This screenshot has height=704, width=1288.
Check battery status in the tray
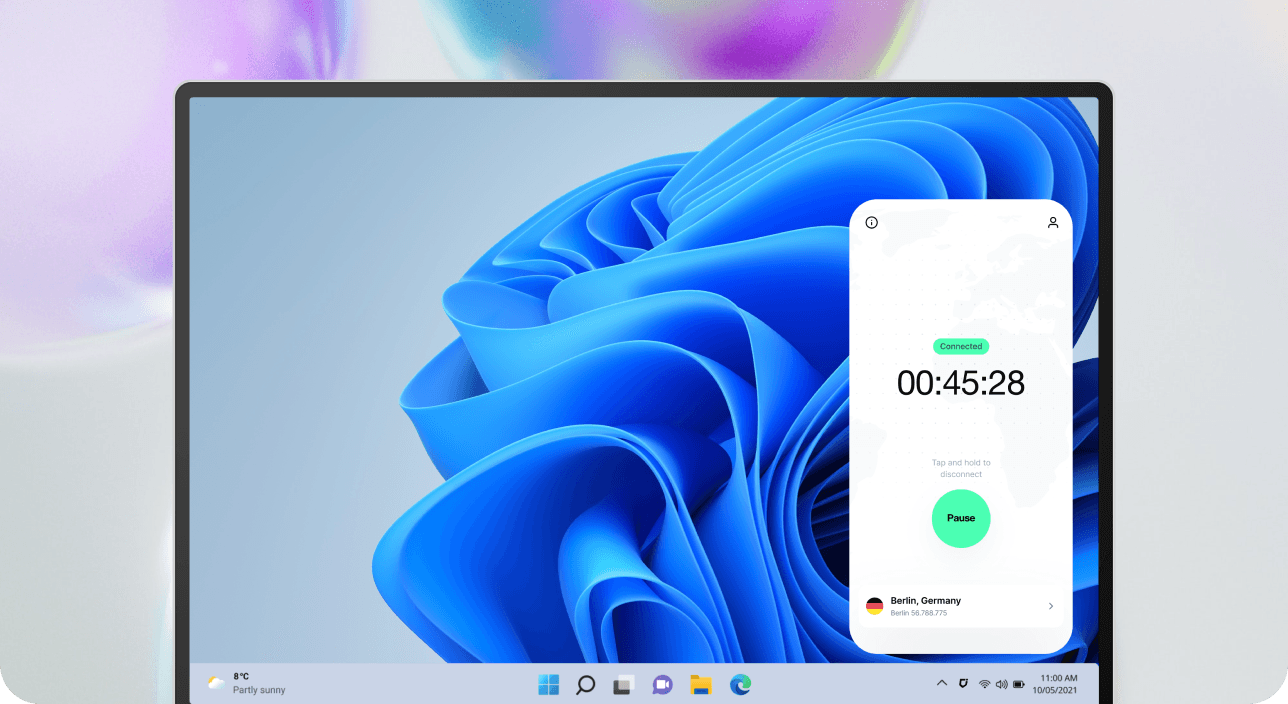point(1019,684)
